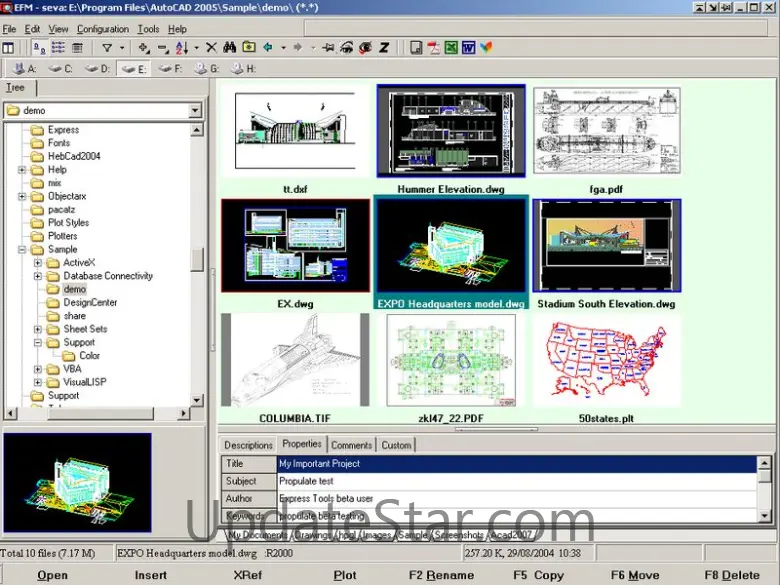780x585 pixels.
Task: Click the binoculars find icon
Action: click(229, 48)
